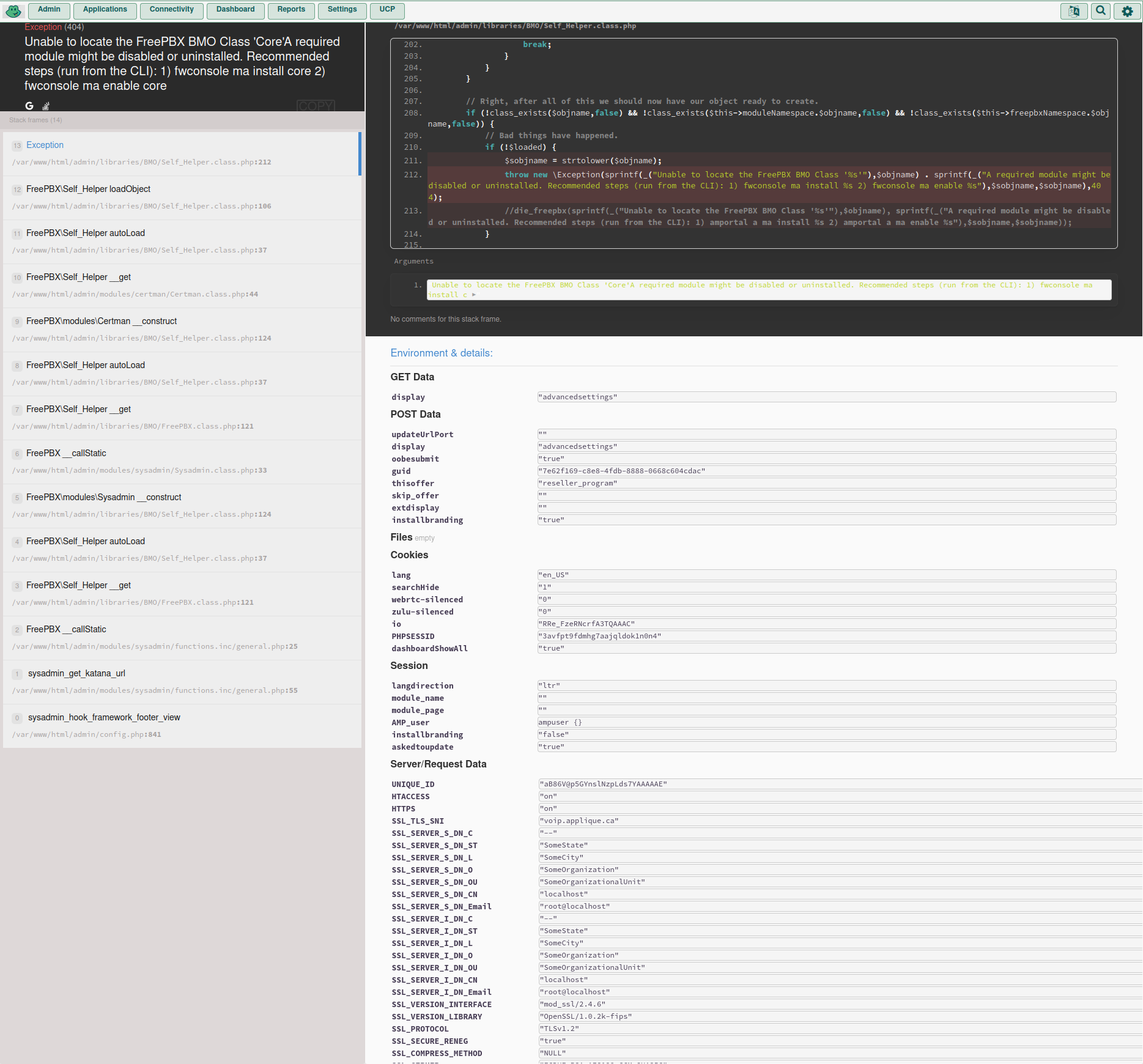Click the Stack frames (14) label
The width and height of the screenshot is (1143, 1064).
[x=35, y=120]
